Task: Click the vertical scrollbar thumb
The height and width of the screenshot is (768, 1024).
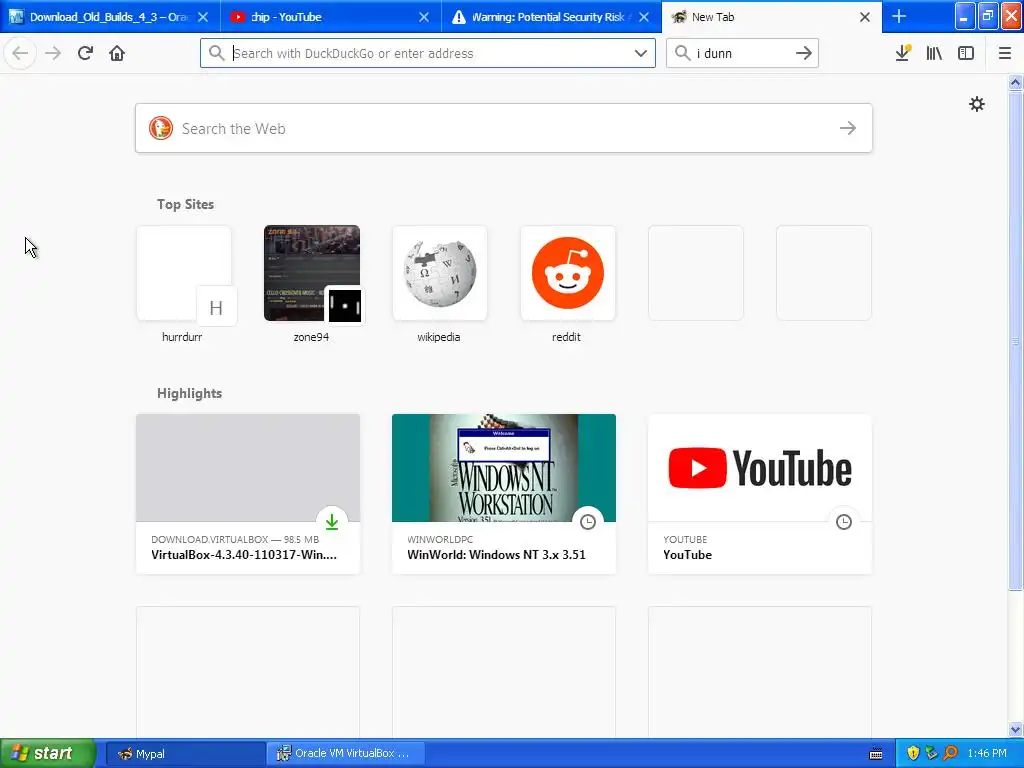Action: tap(1016, 340)
